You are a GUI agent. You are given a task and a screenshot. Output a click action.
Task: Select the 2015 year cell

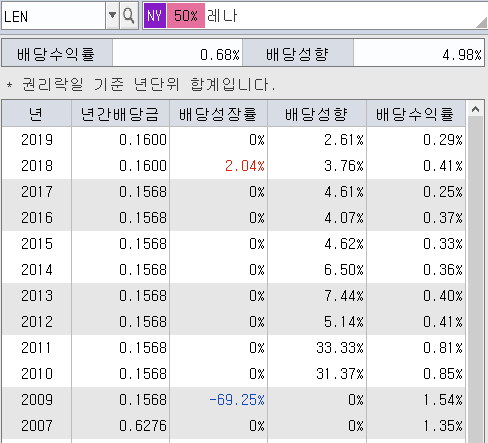pos(37,244)
